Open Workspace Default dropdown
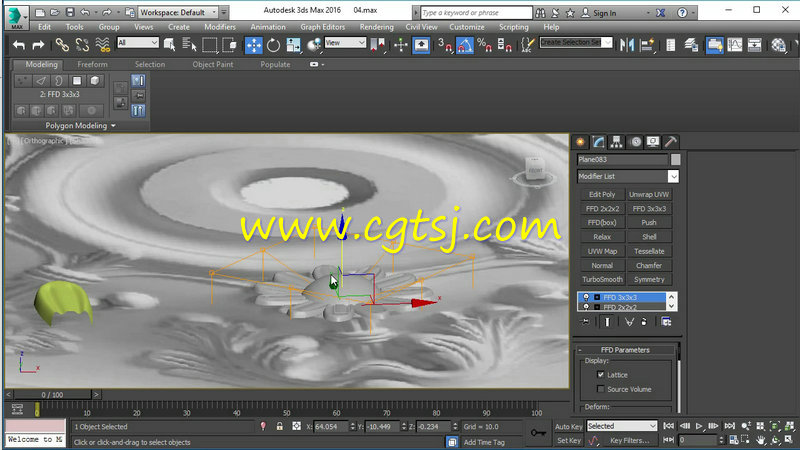Viewport: 800px width, 450px height. click(178, 12)
